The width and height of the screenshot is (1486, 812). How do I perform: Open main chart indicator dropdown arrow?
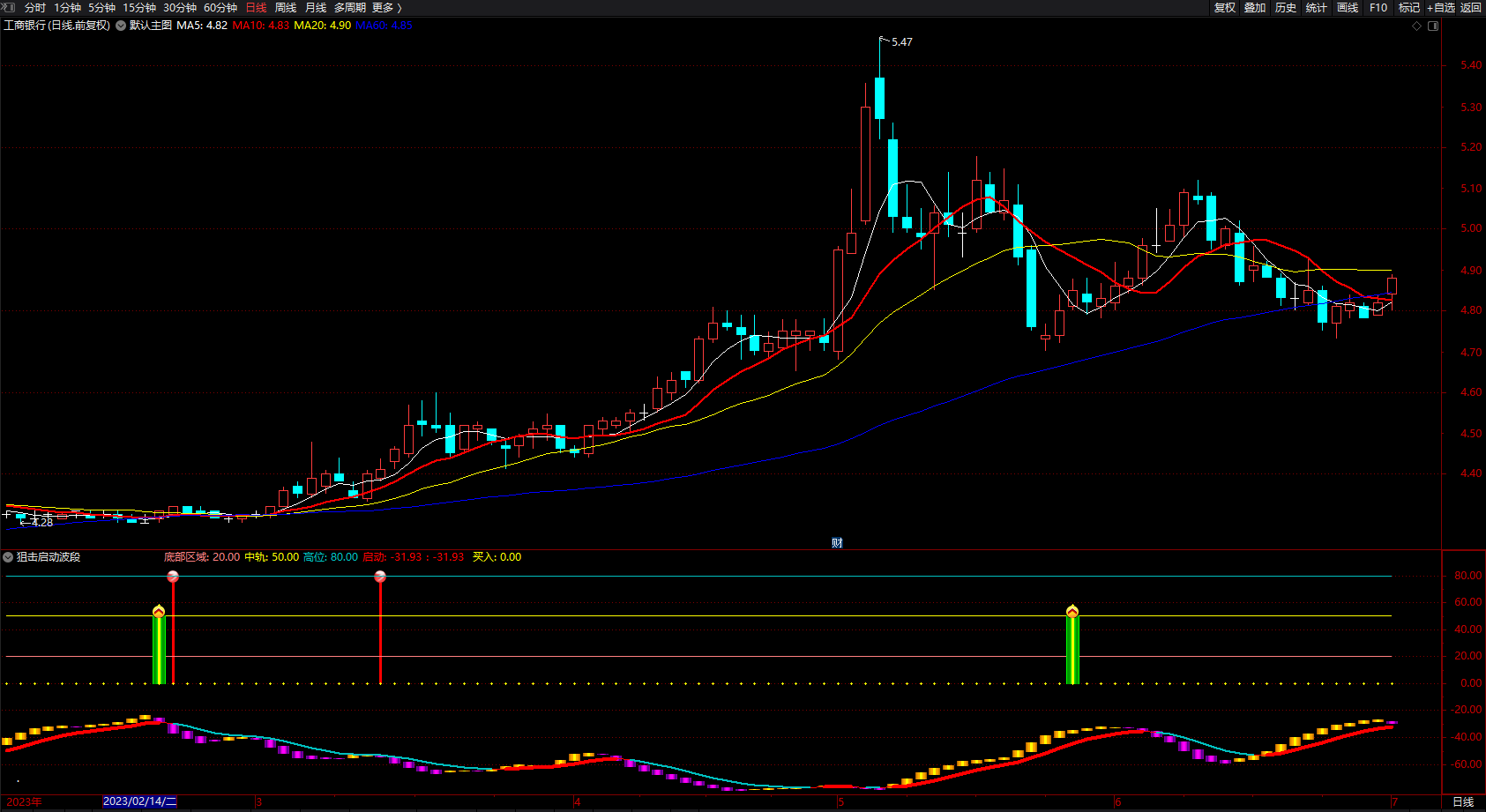click(x=121, y=26)
